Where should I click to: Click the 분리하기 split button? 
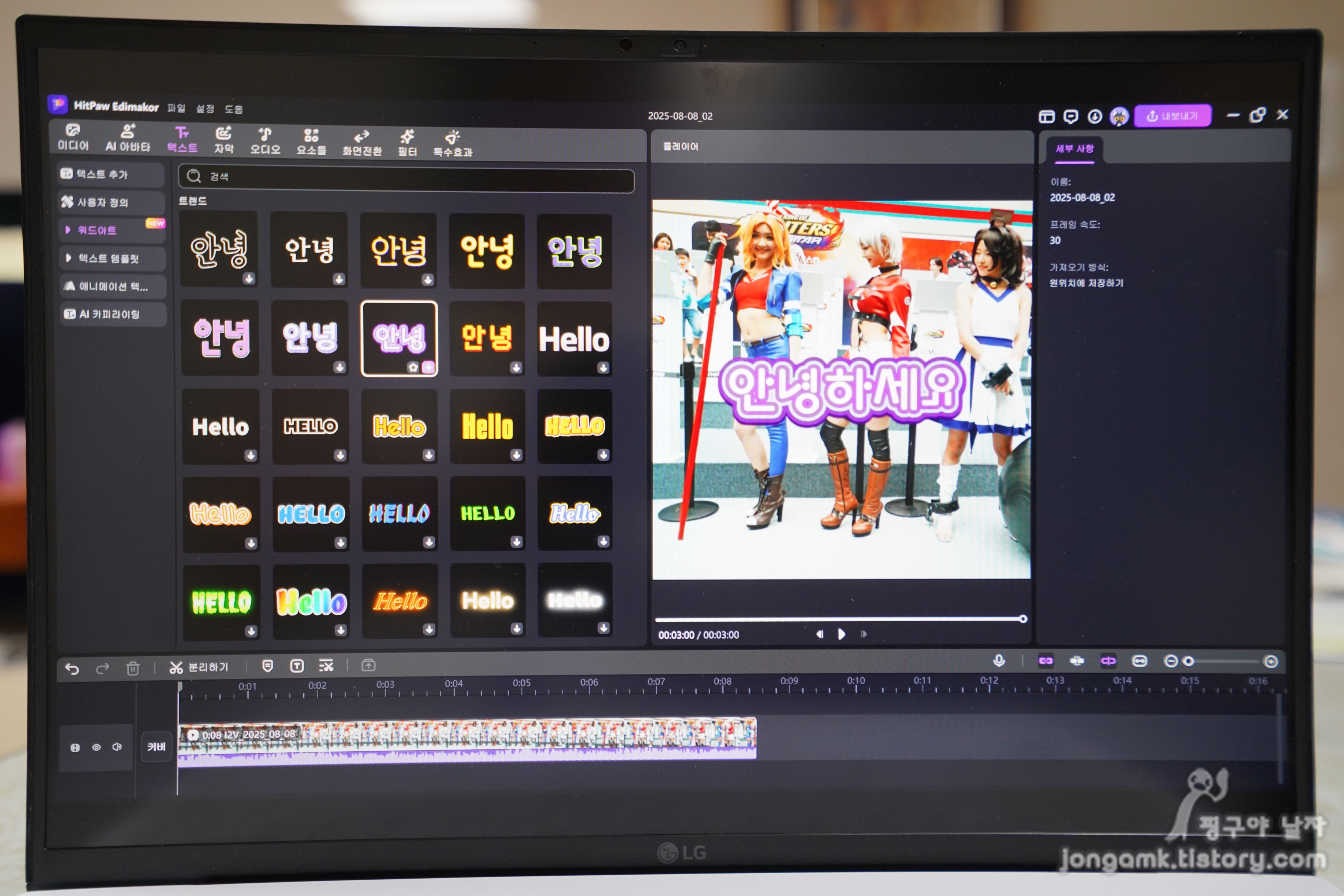199,667
